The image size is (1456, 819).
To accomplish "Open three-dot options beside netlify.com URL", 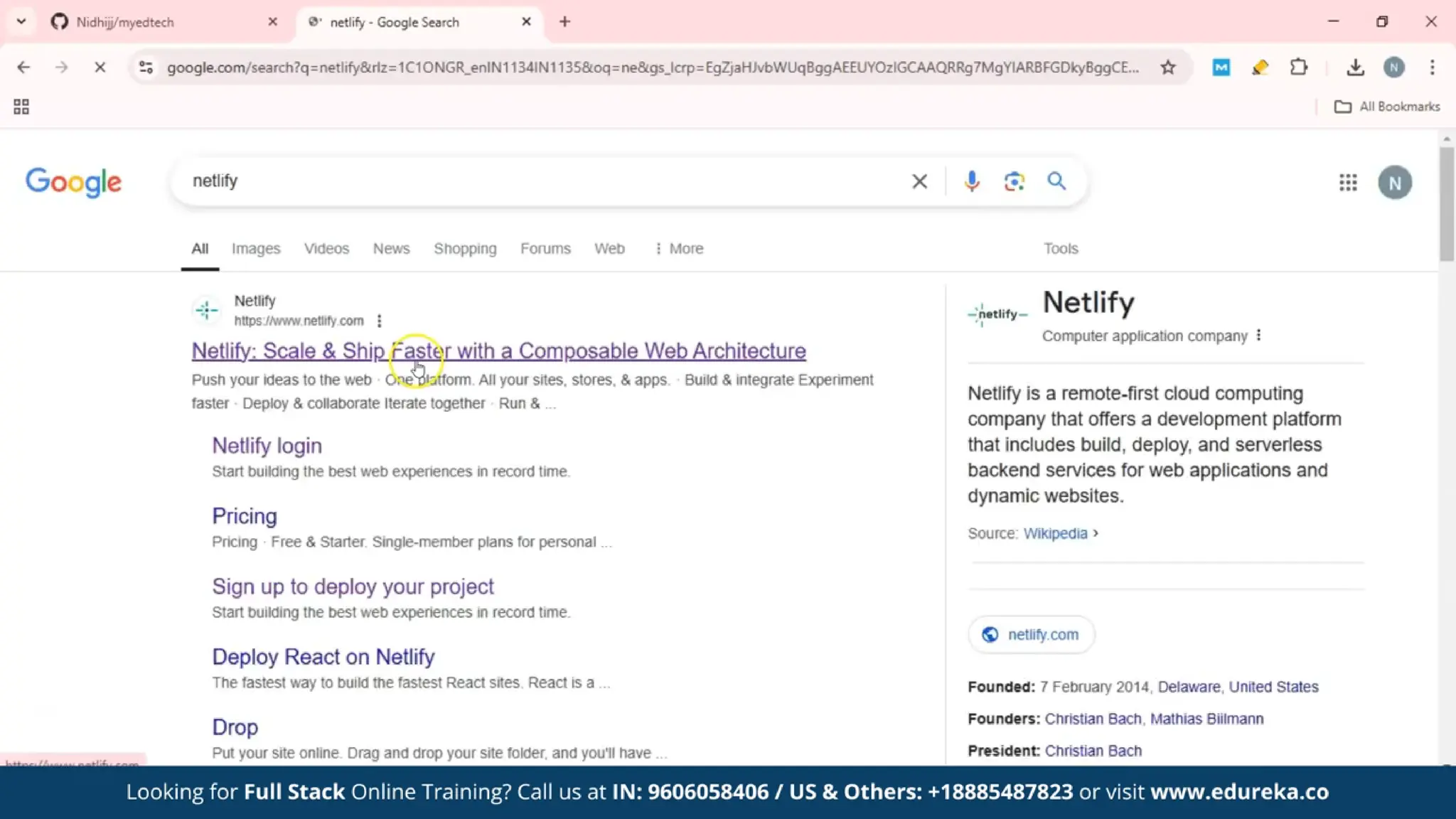I will pyautogui.click(x=380, y=321).
